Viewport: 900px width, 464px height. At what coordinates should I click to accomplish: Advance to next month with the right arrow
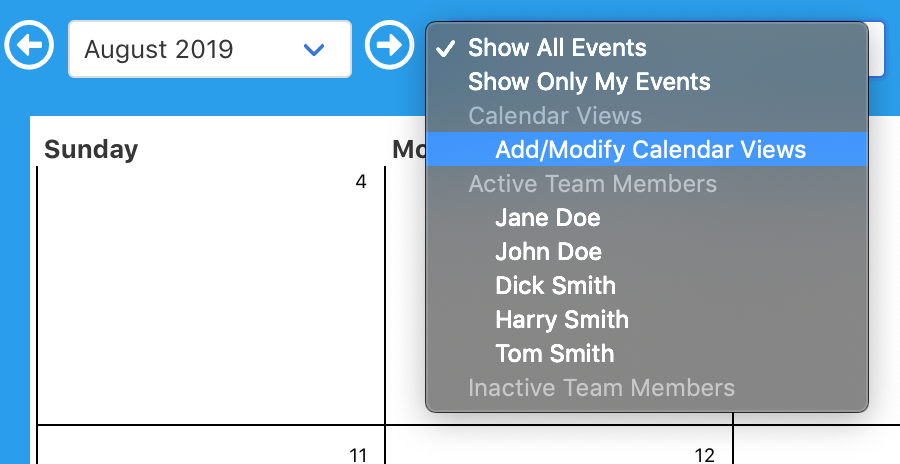388,47
